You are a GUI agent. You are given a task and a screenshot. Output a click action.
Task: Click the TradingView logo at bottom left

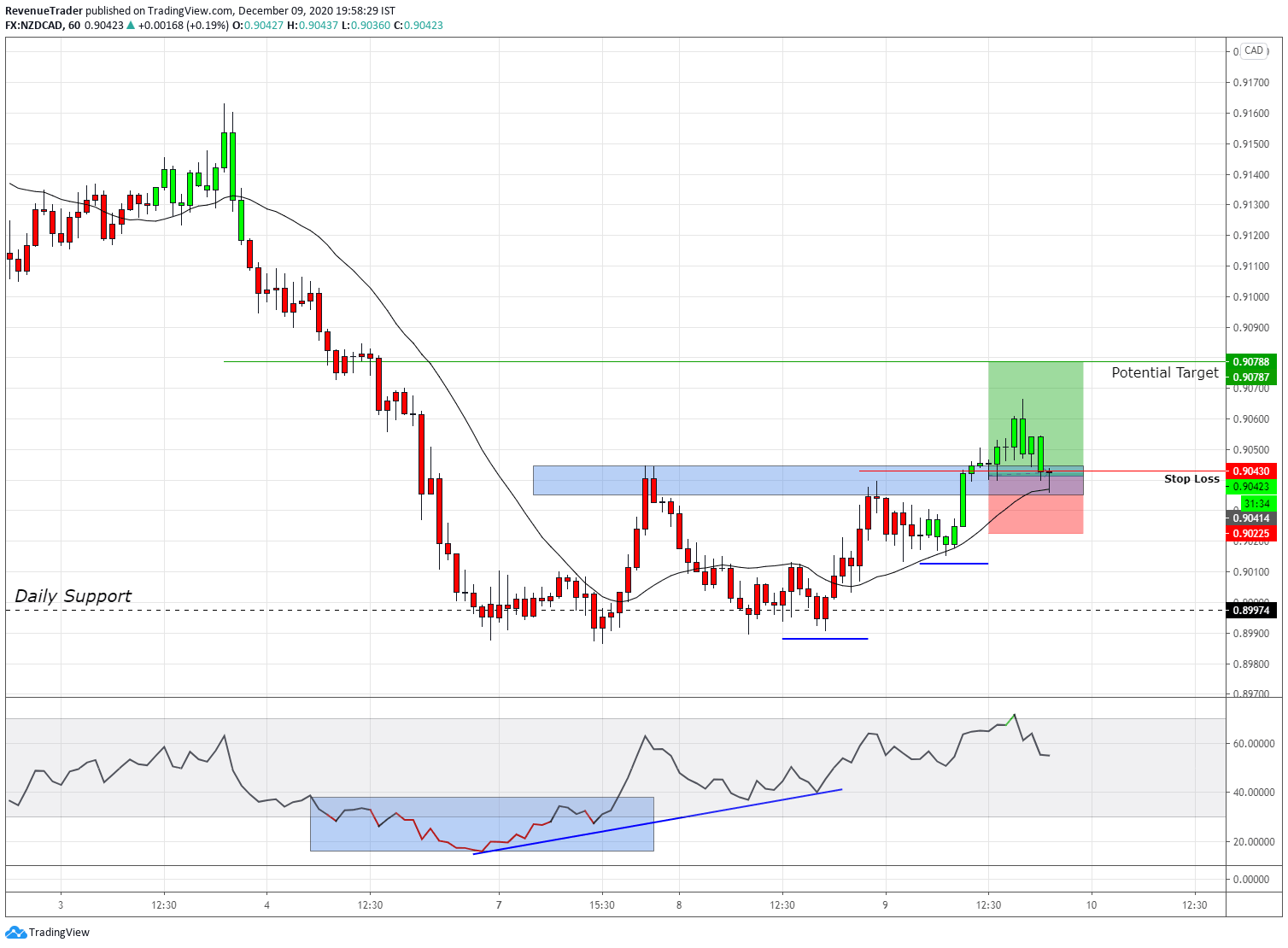point(48,932)
